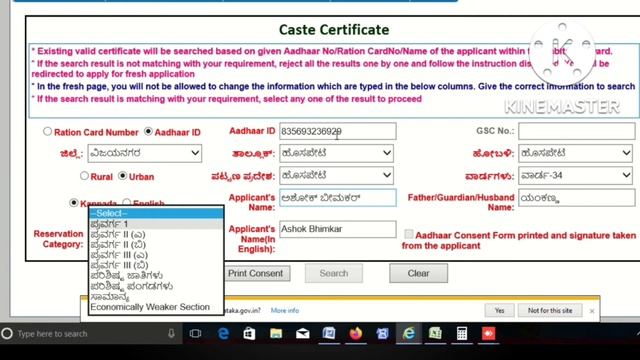
Task: Open the Excel icon in the taskbar
Action: pos(435,333)
